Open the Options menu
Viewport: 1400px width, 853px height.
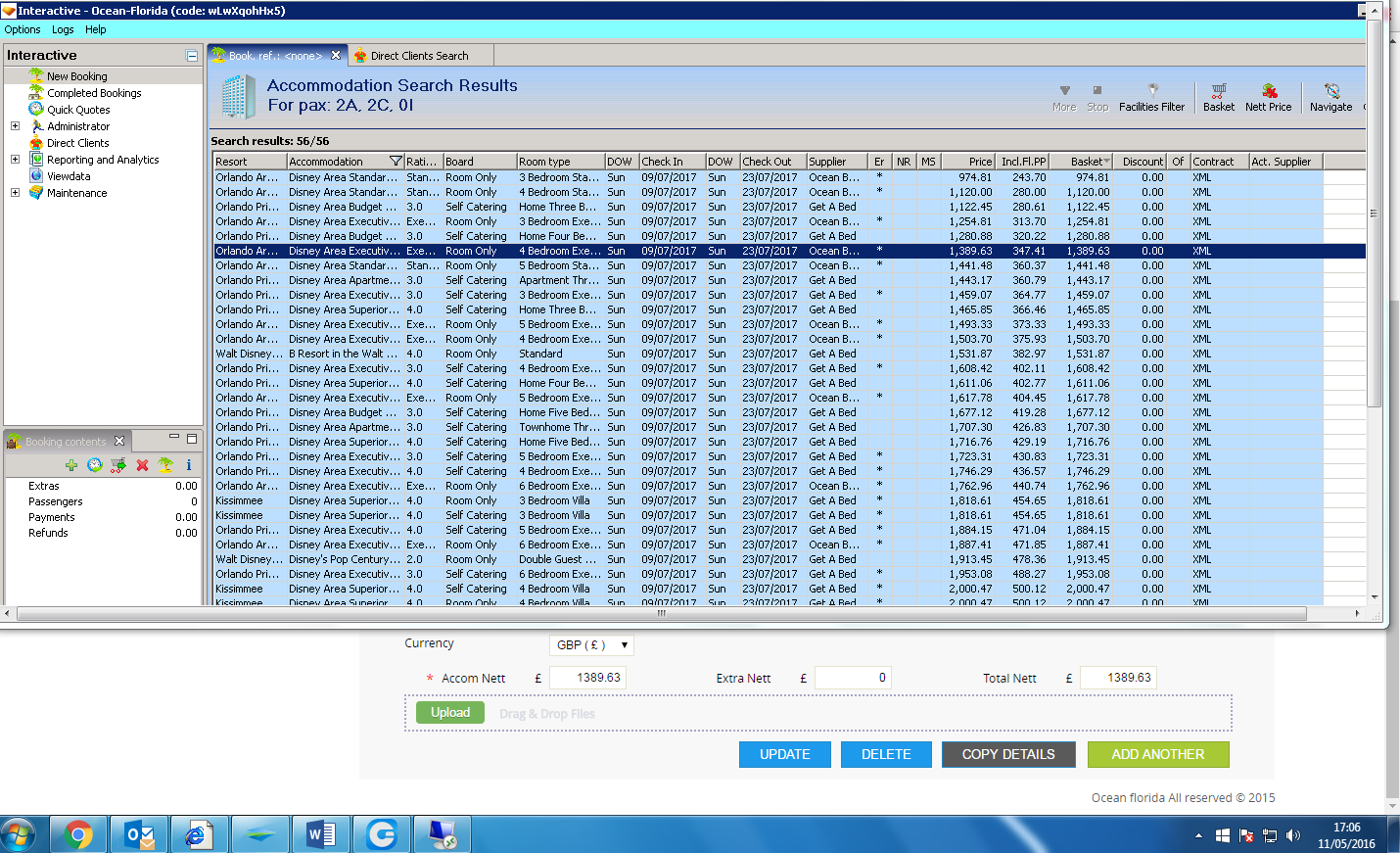(x=23, y=29)
